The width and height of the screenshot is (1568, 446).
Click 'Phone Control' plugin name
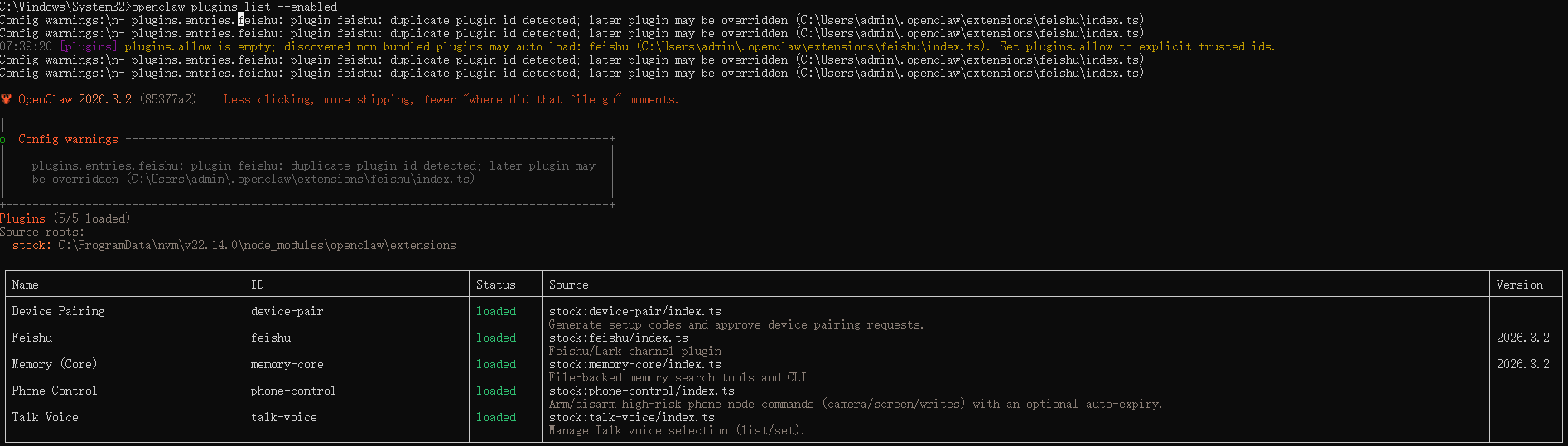pos(55,391)
